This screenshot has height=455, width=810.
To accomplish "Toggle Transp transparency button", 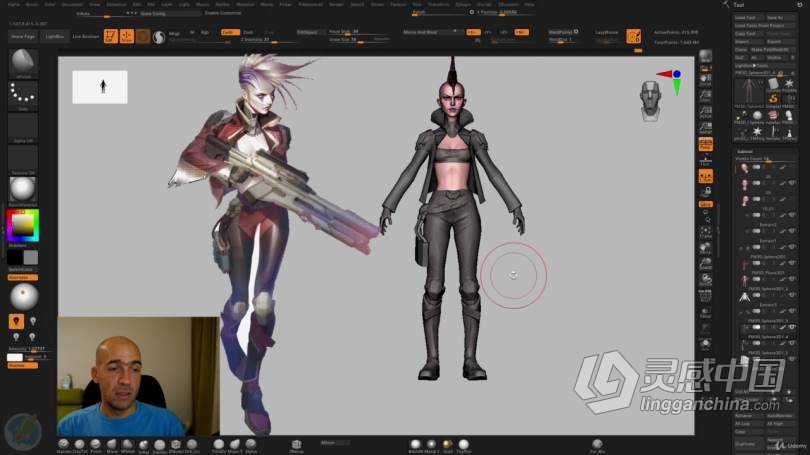I will pos(705,312).
